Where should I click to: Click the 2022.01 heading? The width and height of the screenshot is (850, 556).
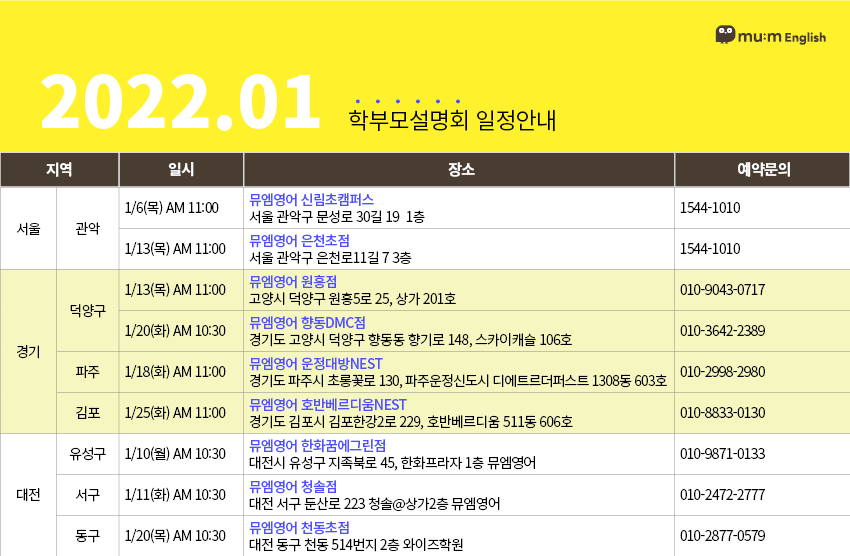[x=180, y=102]
